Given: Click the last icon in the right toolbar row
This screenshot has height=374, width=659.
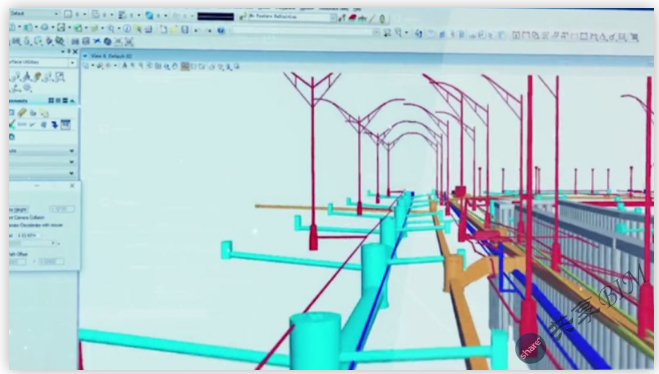Looking at the screenshot, I should (x=635, y=37).
